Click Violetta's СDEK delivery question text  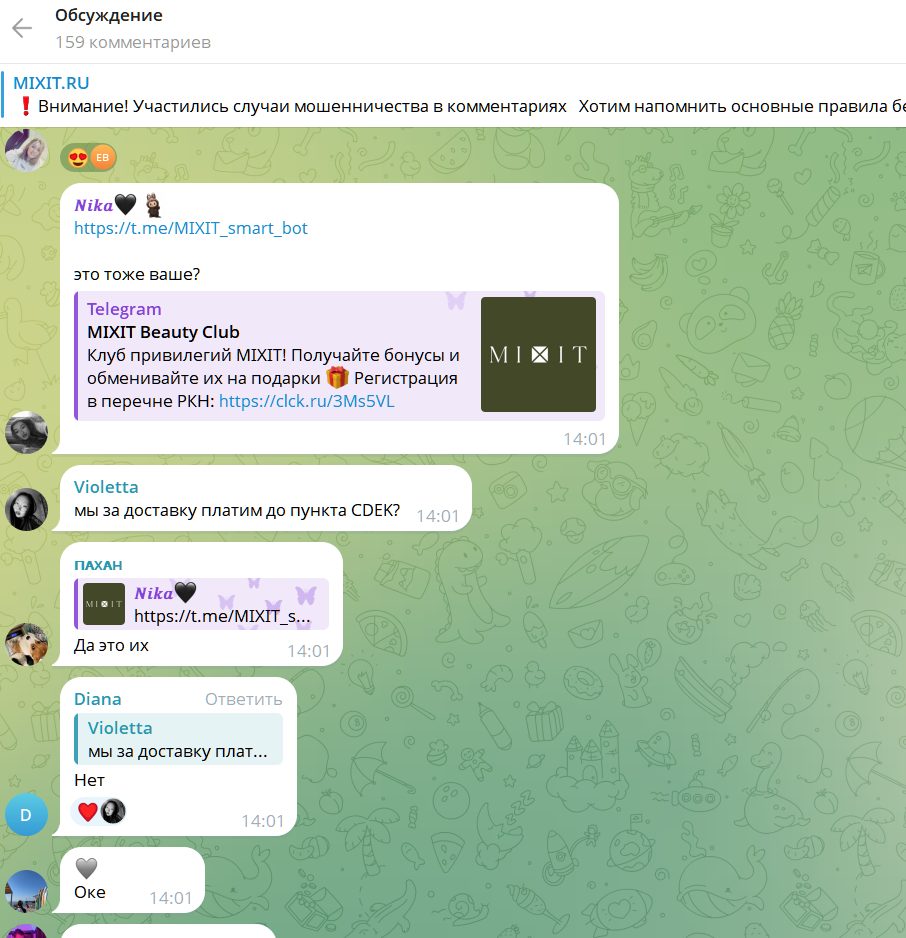[237, 510]
